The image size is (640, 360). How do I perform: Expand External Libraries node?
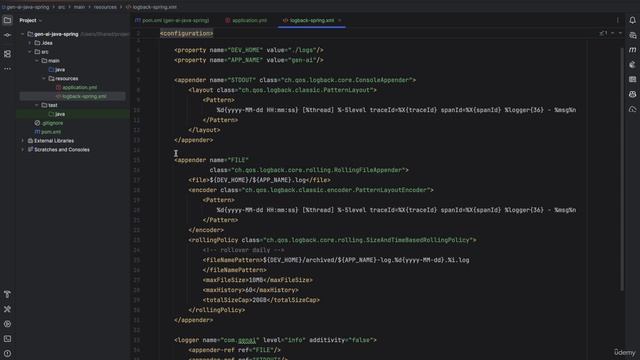(x=22, y=141)
